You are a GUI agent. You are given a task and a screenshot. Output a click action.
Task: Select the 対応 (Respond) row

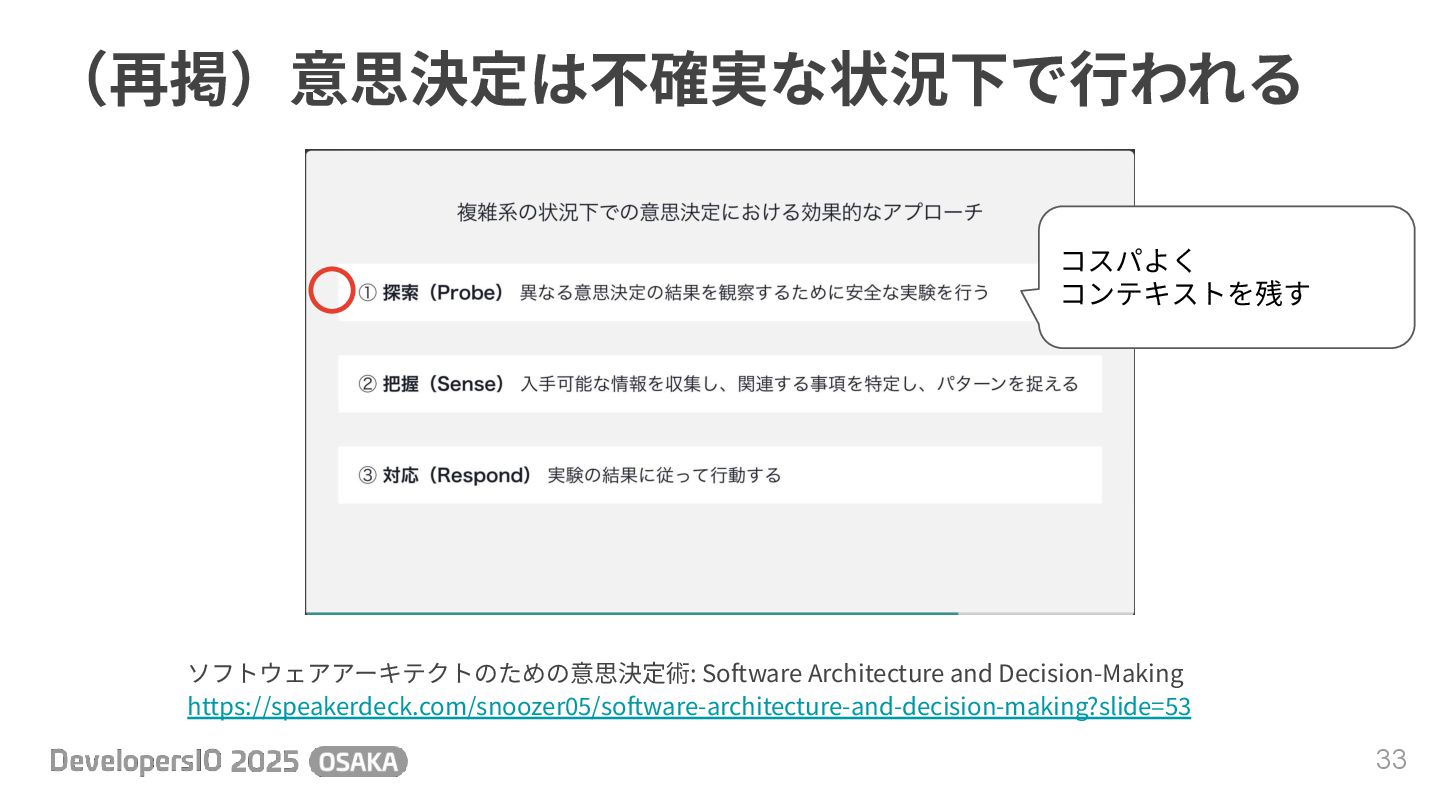click(720, 475)
